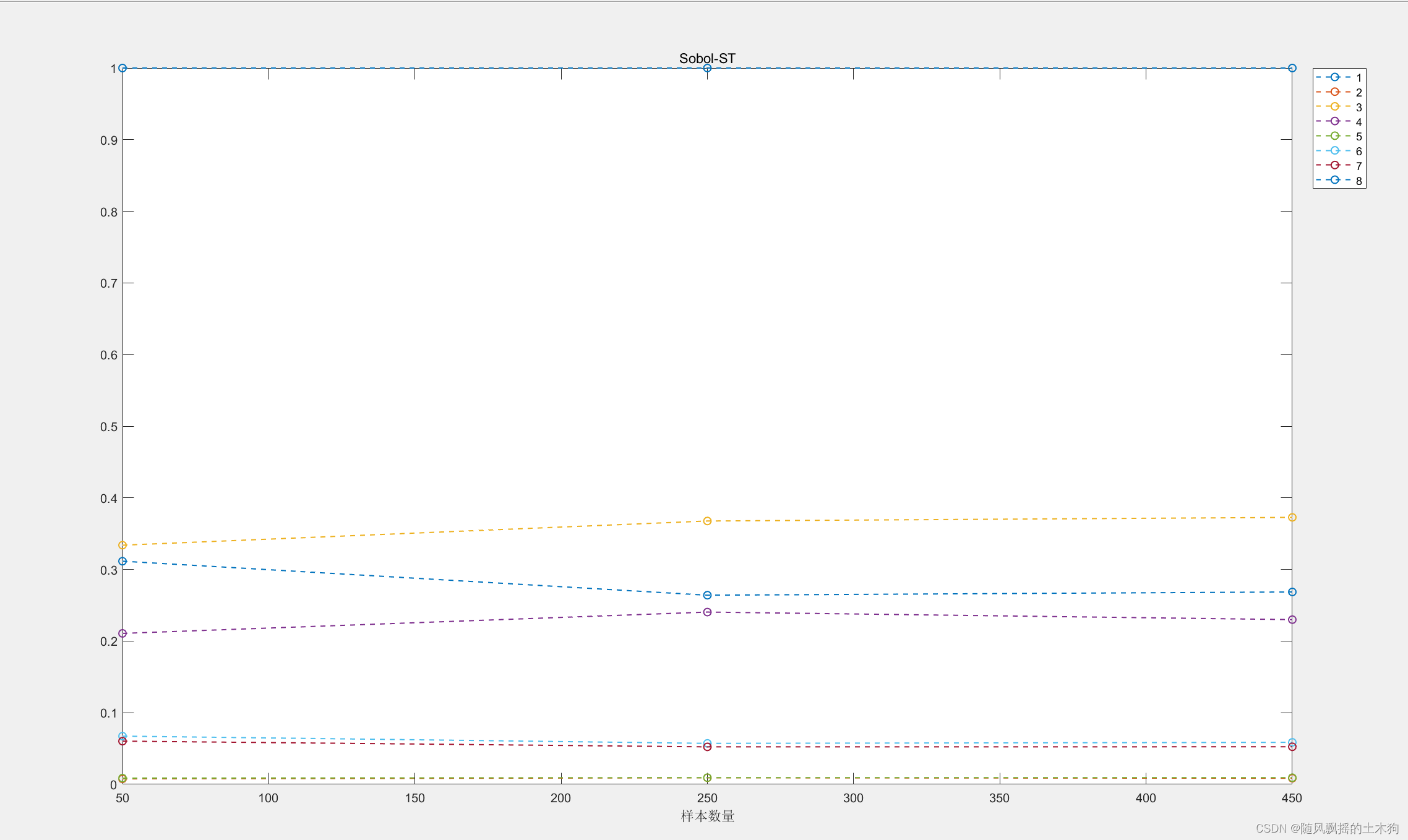Select legend entry 6

click(1339, 151)
